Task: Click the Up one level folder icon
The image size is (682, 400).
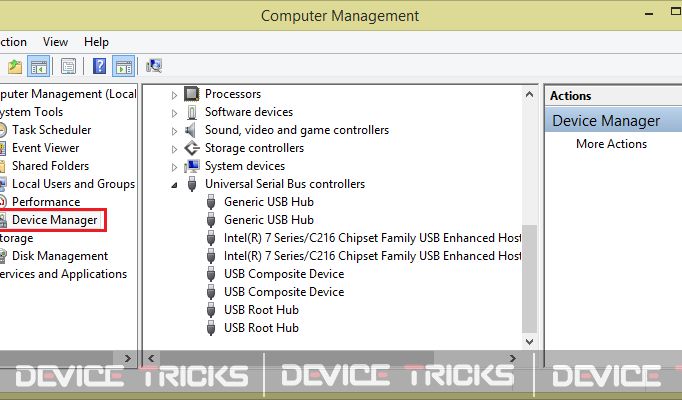Action: point(14,66)
